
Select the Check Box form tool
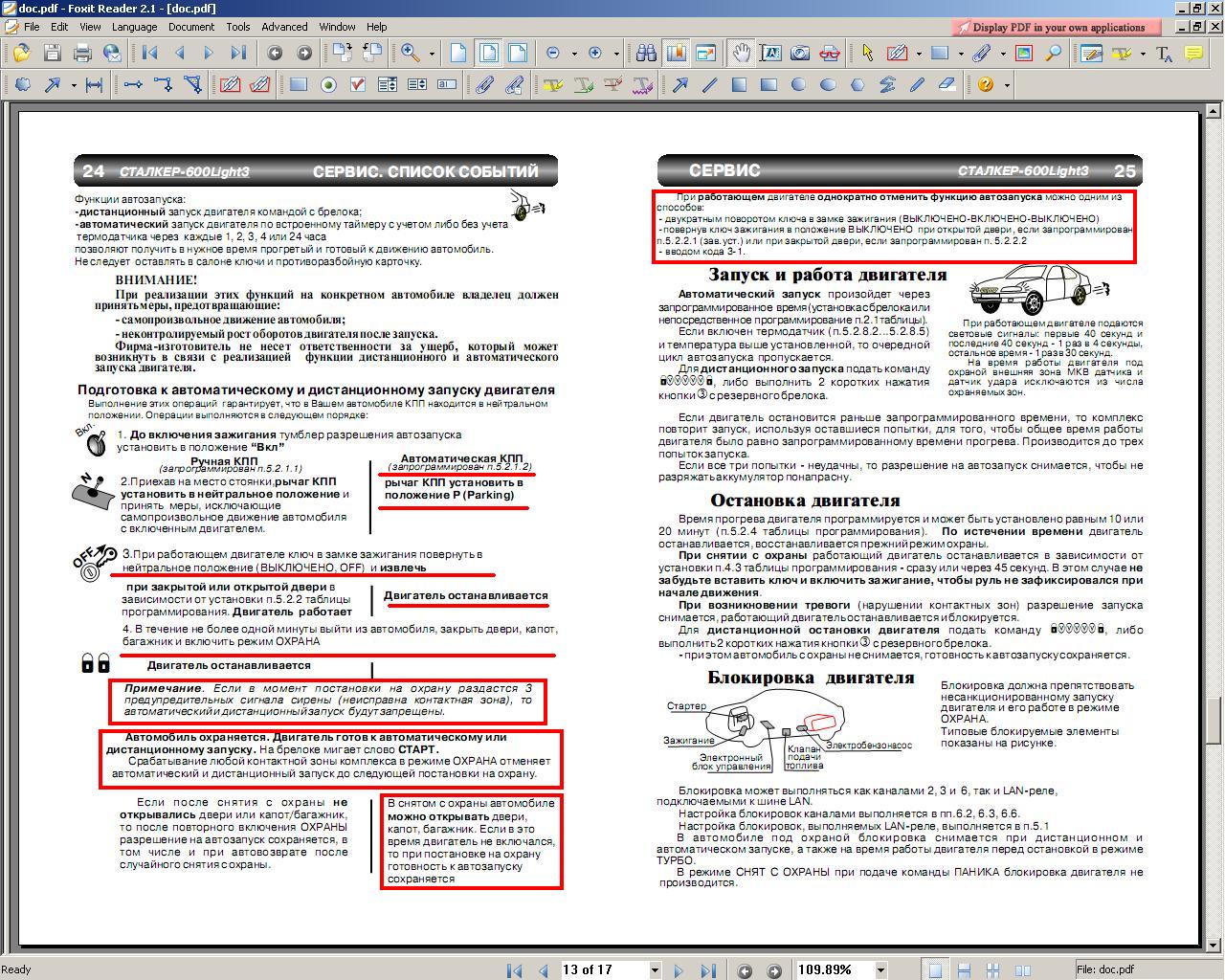coord(358,85)
